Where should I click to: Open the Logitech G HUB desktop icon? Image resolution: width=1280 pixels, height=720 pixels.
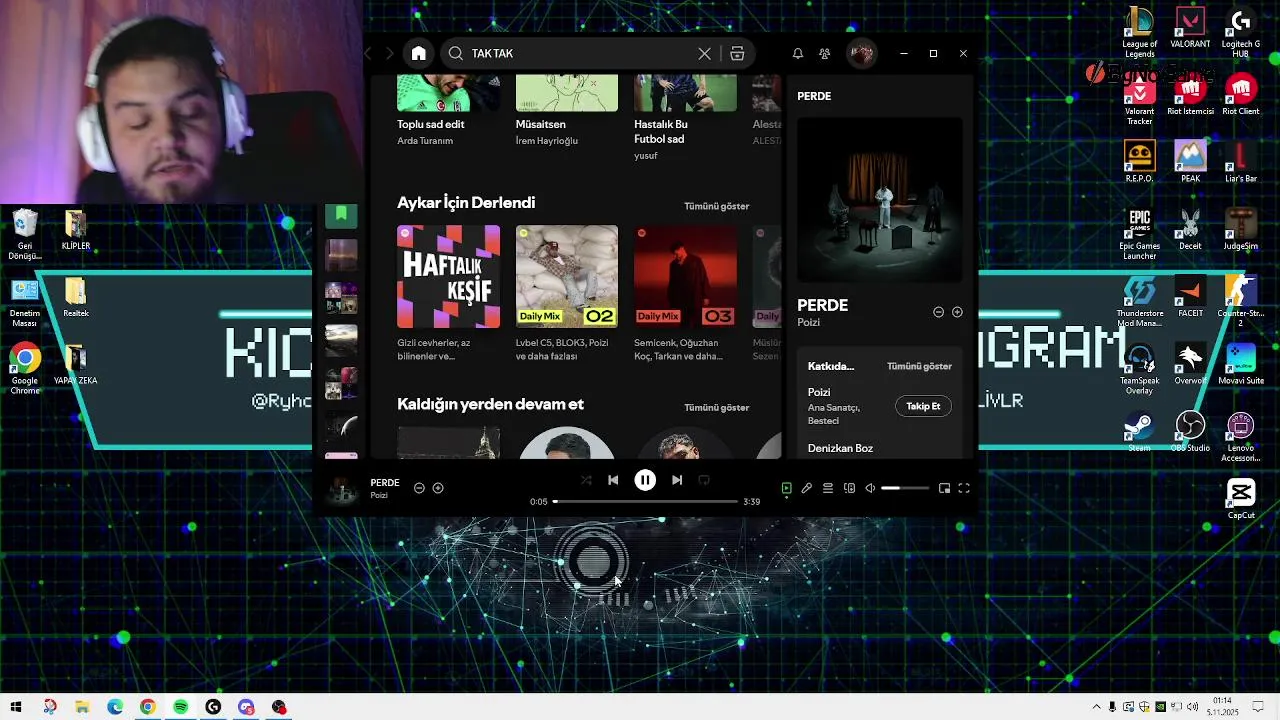pos(1241,33)
